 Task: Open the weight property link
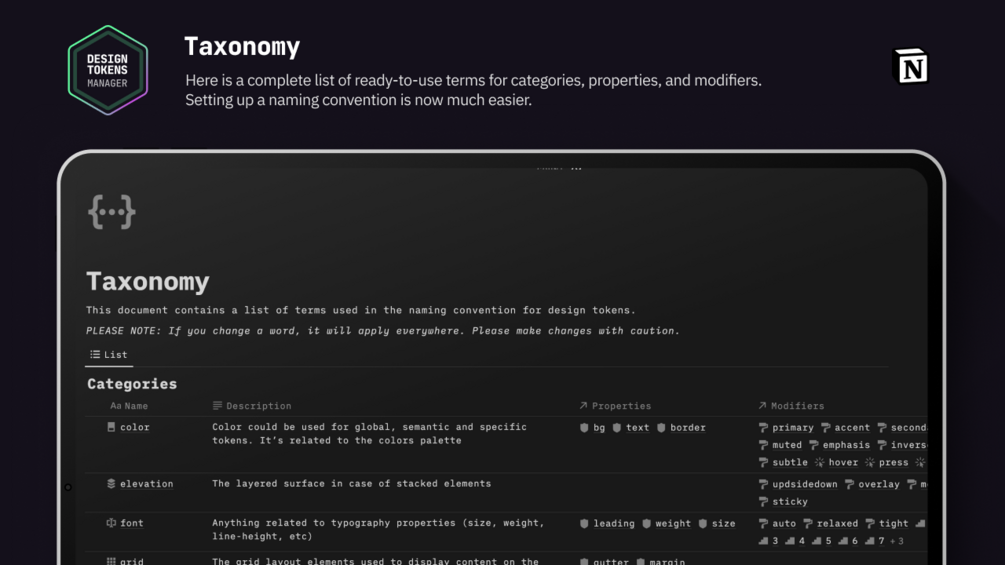[673, 523]
